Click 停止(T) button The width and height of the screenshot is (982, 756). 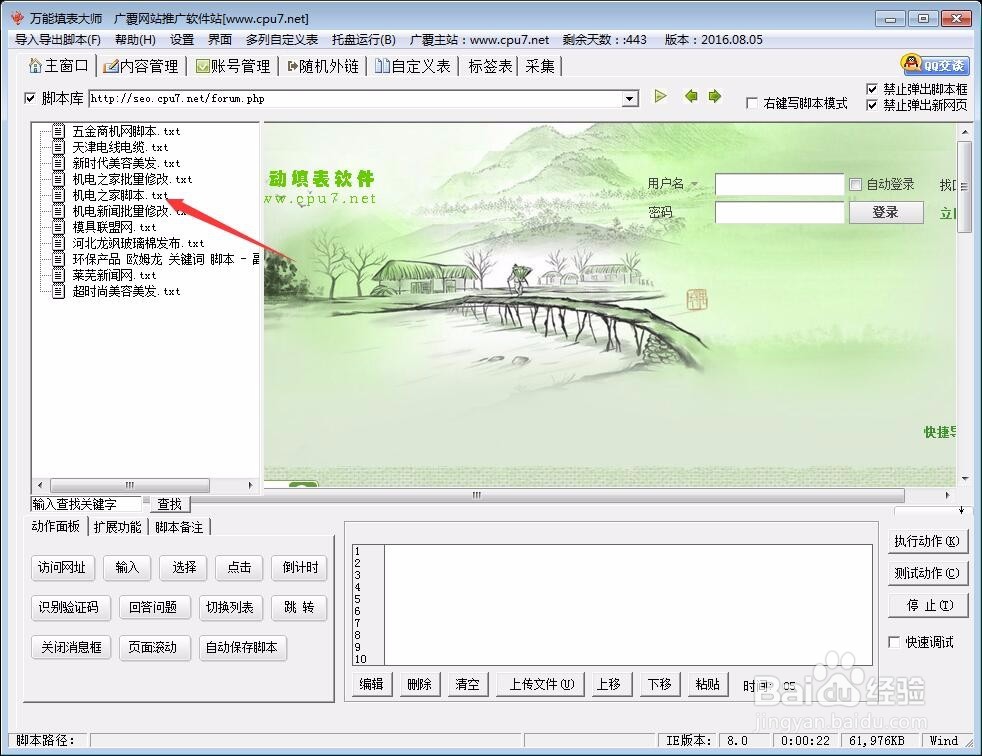coord(927,606)
